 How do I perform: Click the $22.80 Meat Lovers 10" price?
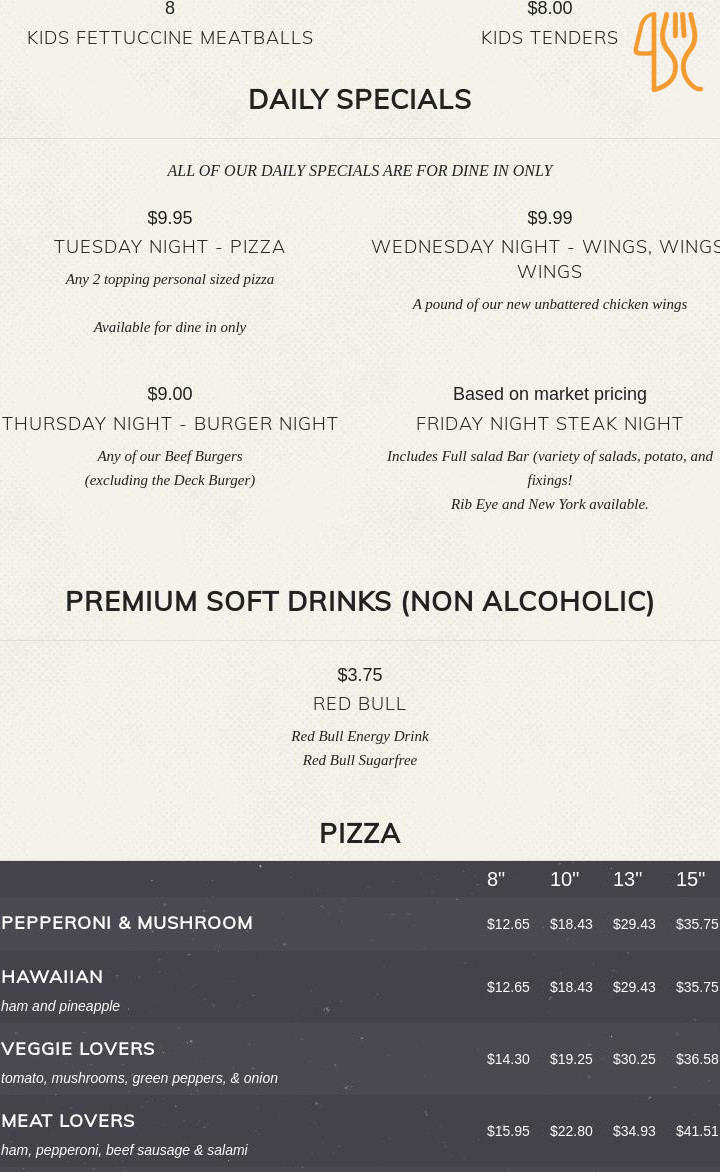click(x=571, y=1131)
